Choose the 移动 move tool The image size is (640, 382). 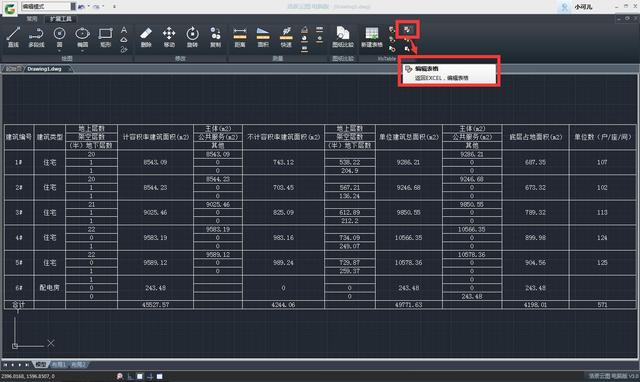(169, 37)
